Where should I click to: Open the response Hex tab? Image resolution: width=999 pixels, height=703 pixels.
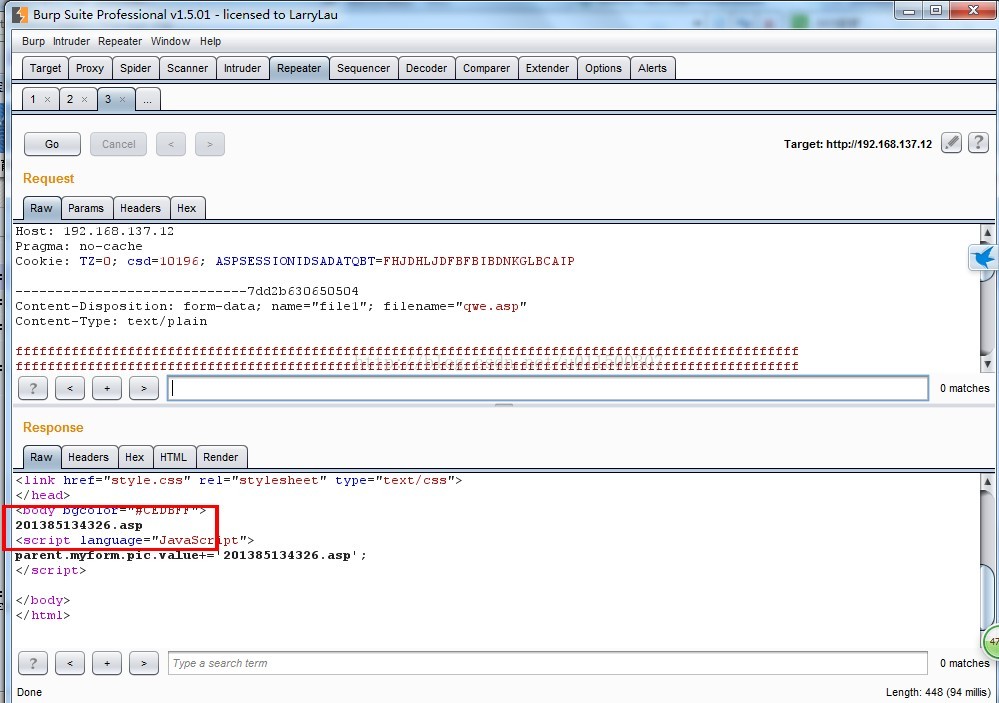click(x=134, y=457)
